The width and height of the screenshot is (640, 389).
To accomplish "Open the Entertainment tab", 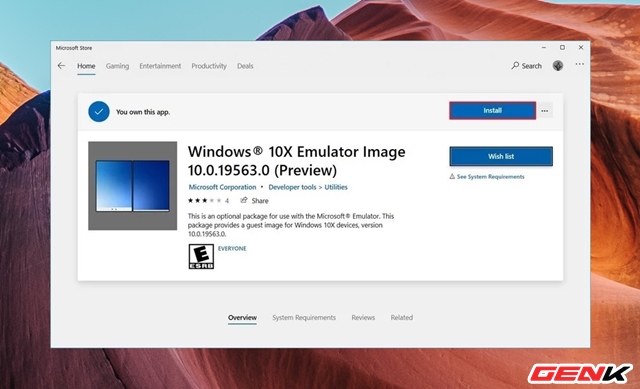I will [160, 66].
